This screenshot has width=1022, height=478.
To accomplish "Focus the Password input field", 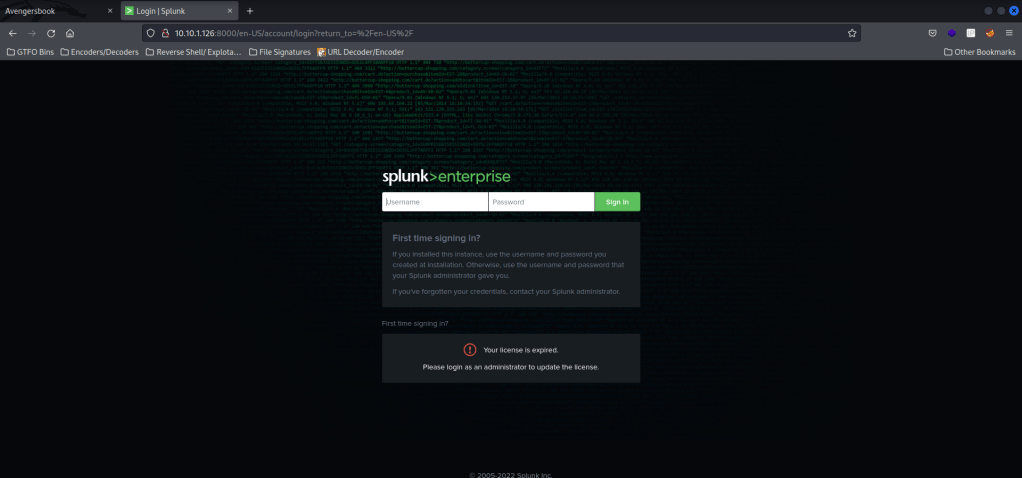I will (541, 202).
